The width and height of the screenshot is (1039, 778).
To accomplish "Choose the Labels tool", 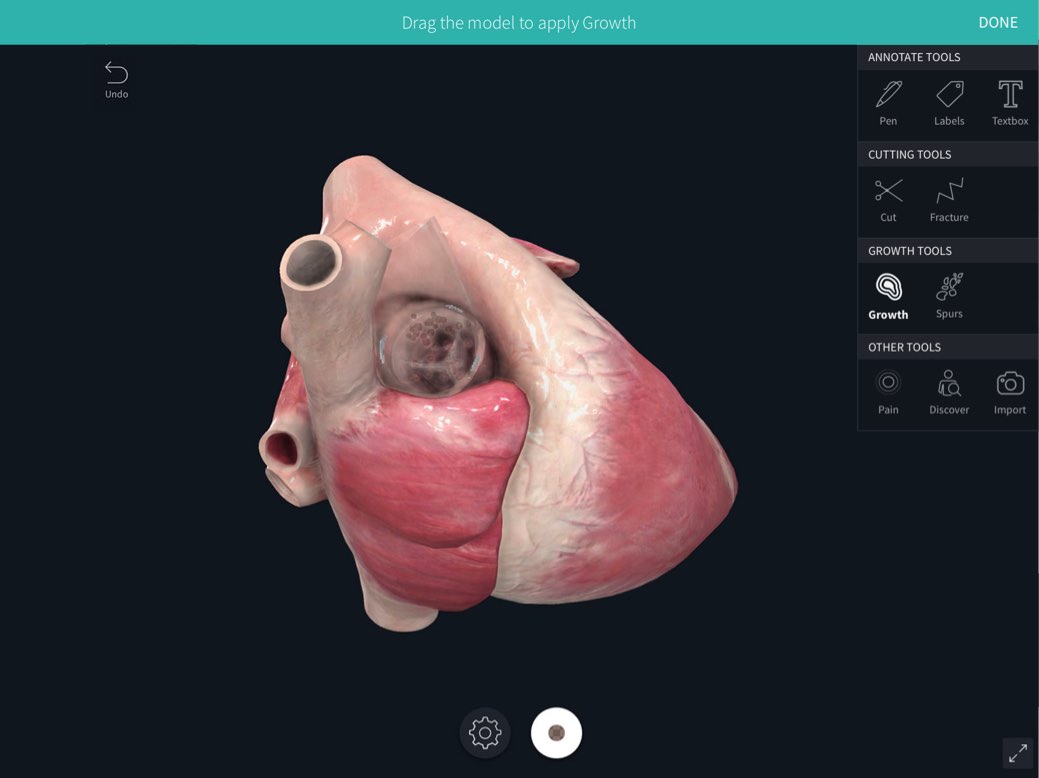I will pos(949,103).
